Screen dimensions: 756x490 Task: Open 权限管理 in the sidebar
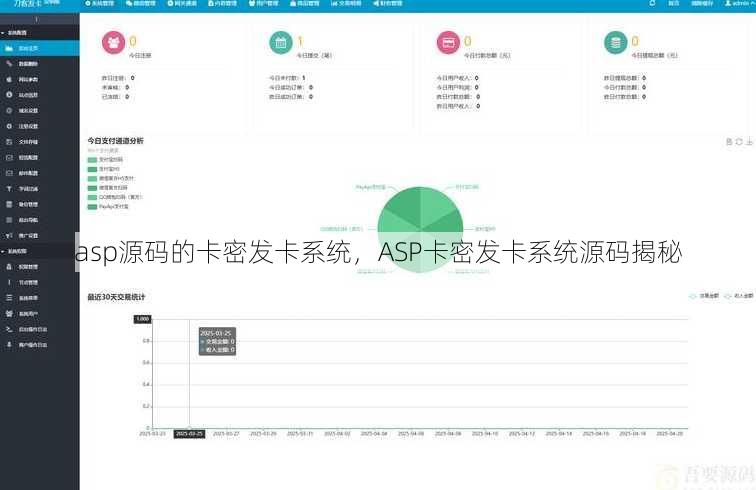pyautogui.click(x=40, y=266)
